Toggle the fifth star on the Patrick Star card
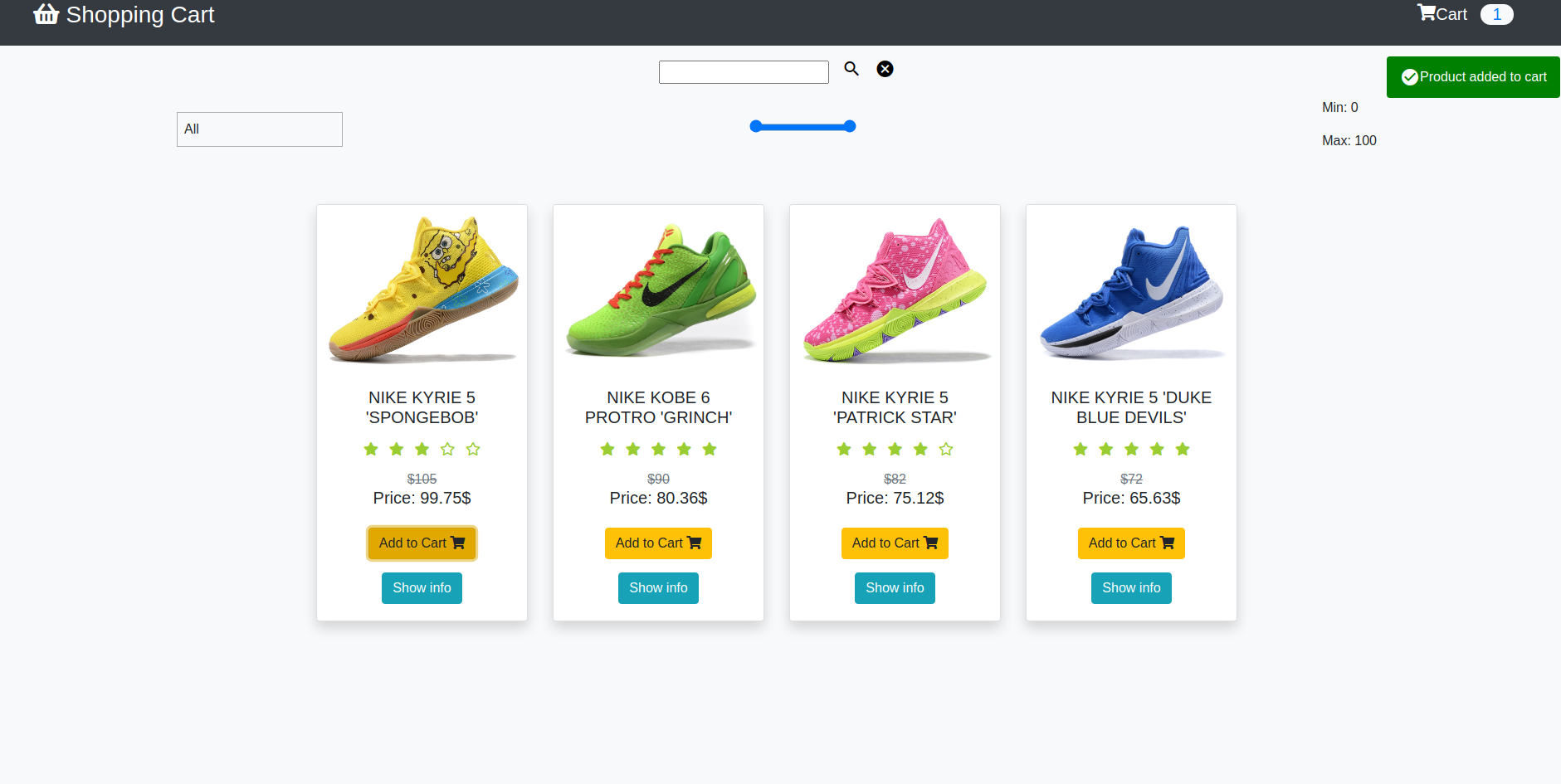Viewport: 1561px width, 784px height. coord(946,449)
